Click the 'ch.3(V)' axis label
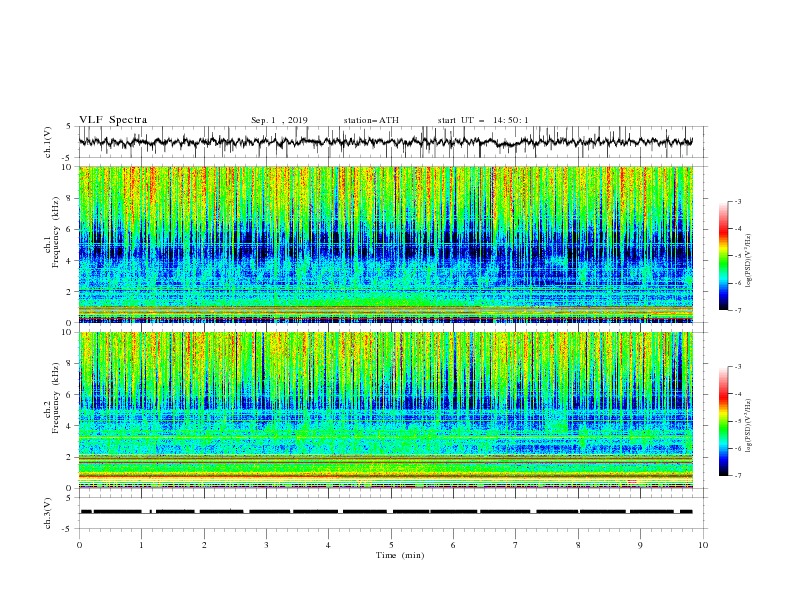 pos(48,513)
